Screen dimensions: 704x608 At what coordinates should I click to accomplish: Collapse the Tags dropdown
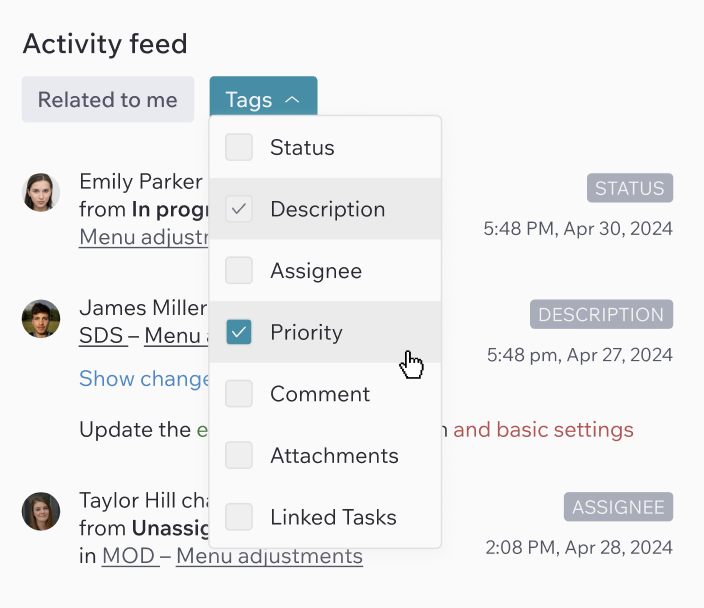click(264, 99)
